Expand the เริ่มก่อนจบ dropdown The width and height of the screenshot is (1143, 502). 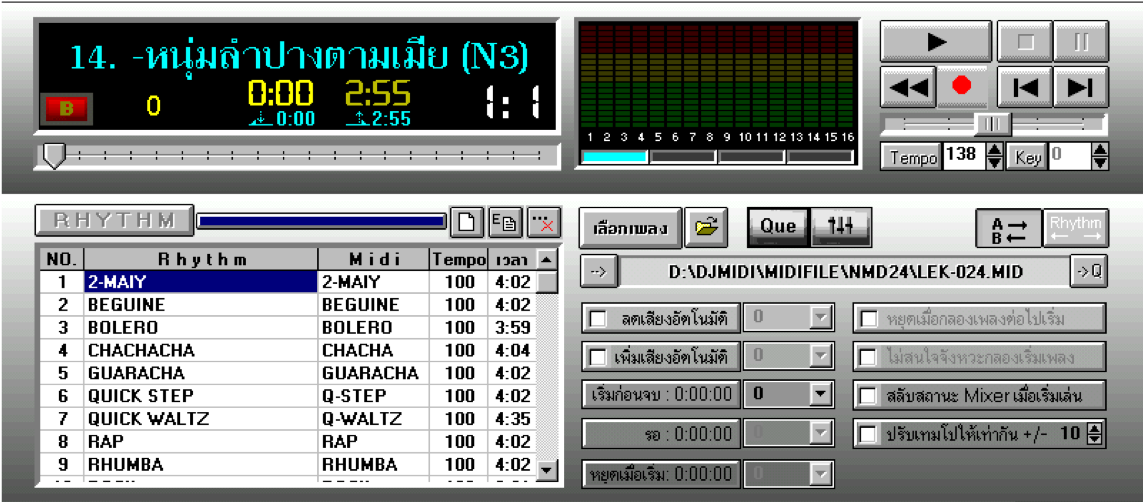tap(822, 395)
